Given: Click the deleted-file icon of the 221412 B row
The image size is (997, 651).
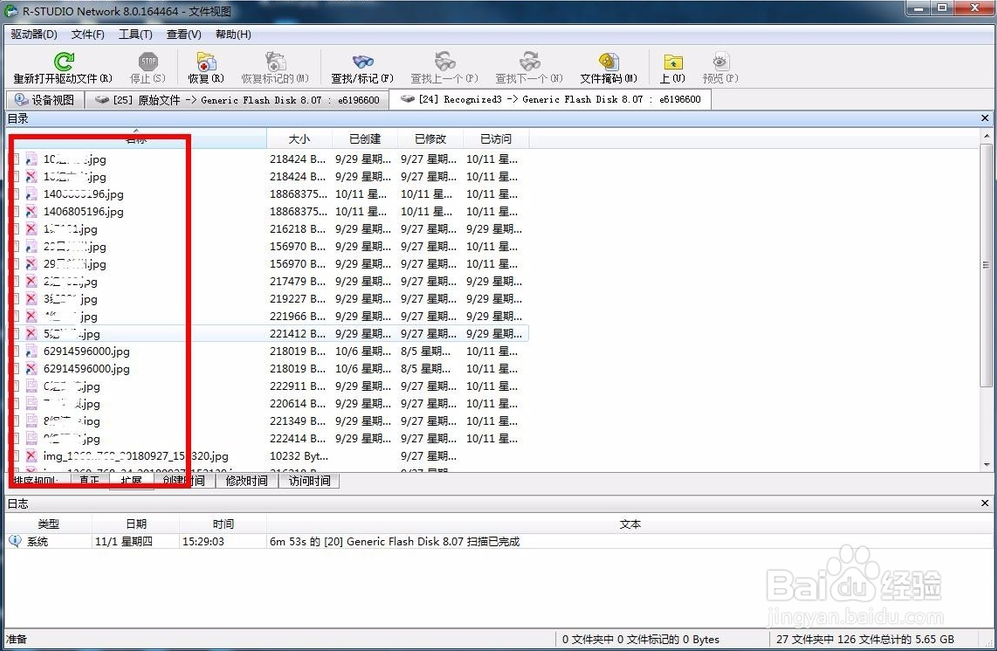Looking at the screenshot, I should point(31,333).
